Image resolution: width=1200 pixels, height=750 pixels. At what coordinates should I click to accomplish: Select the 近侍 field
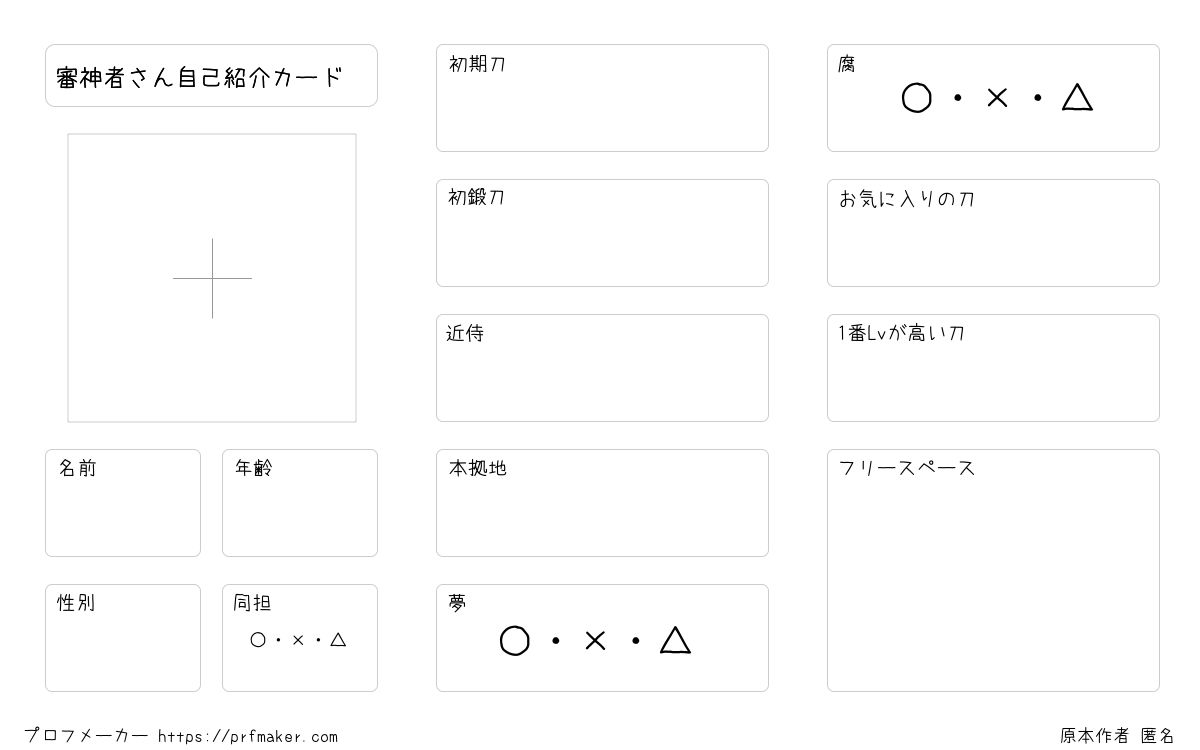(602, 368)
